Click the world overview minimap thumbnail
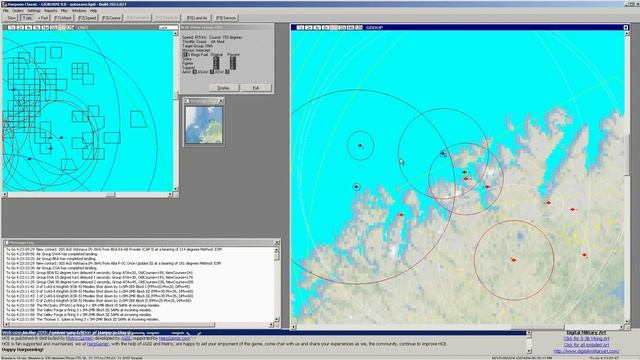This screenshot has height=360, width=640. click(x=204, y=125)
